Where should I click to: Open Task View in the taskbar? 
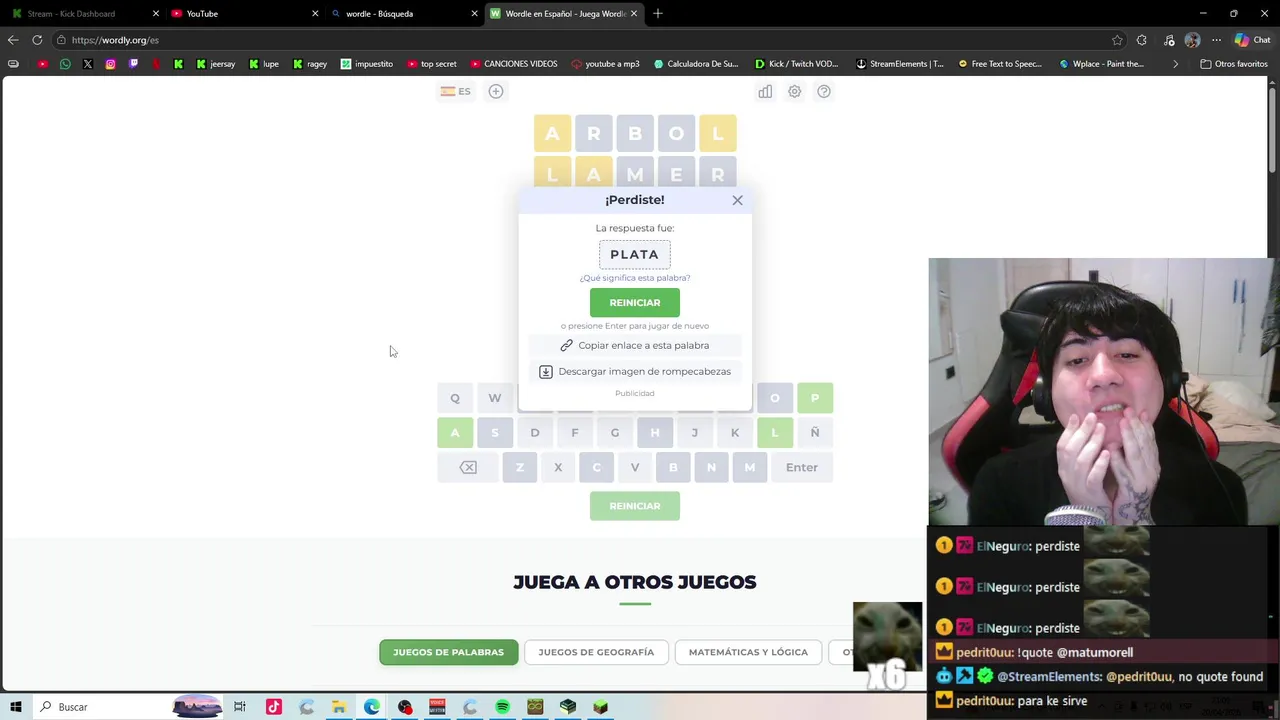tap(240, 707)
